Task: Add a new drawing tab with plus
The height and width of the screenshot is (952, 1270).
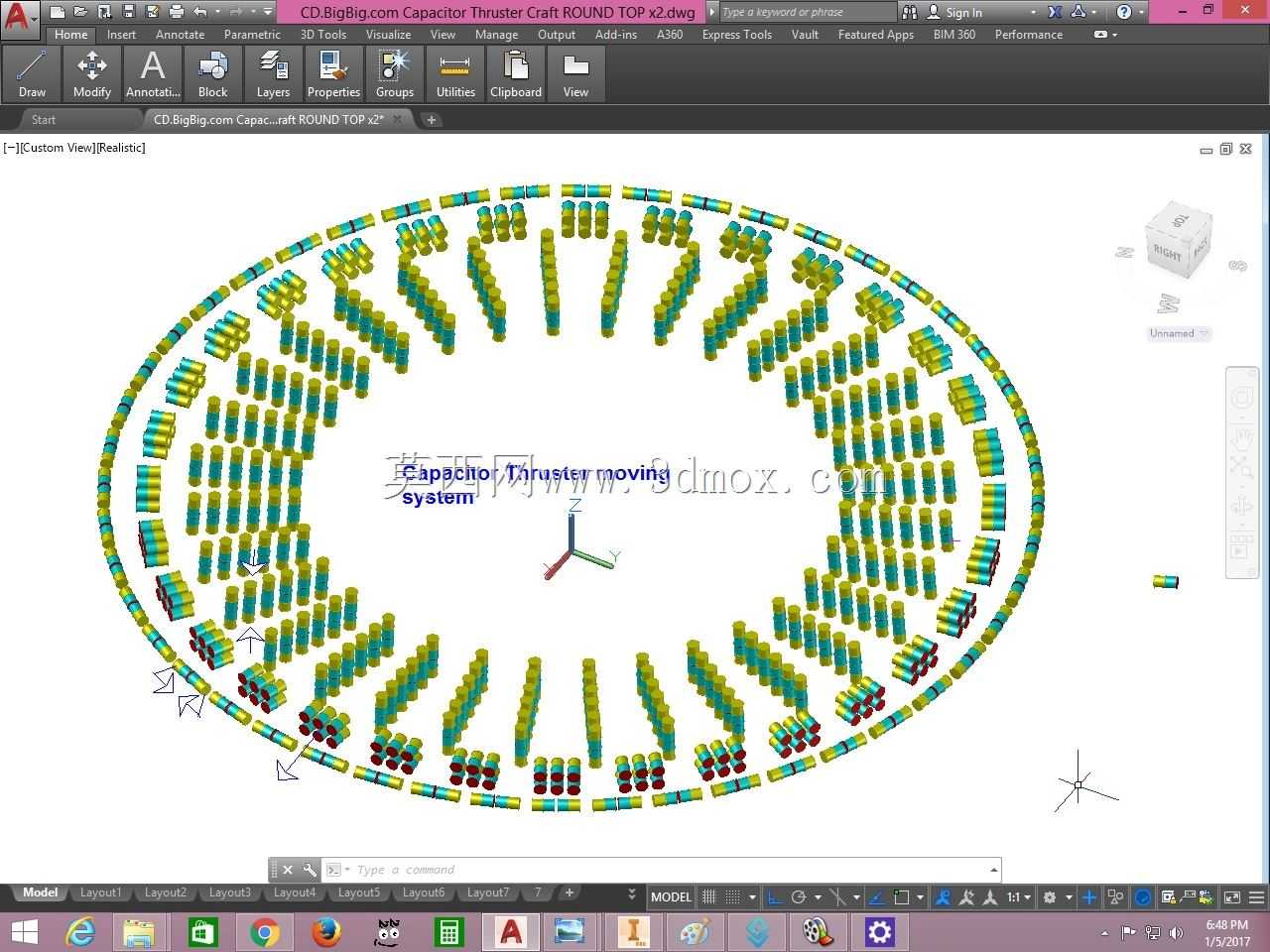Action: point(432,120)
